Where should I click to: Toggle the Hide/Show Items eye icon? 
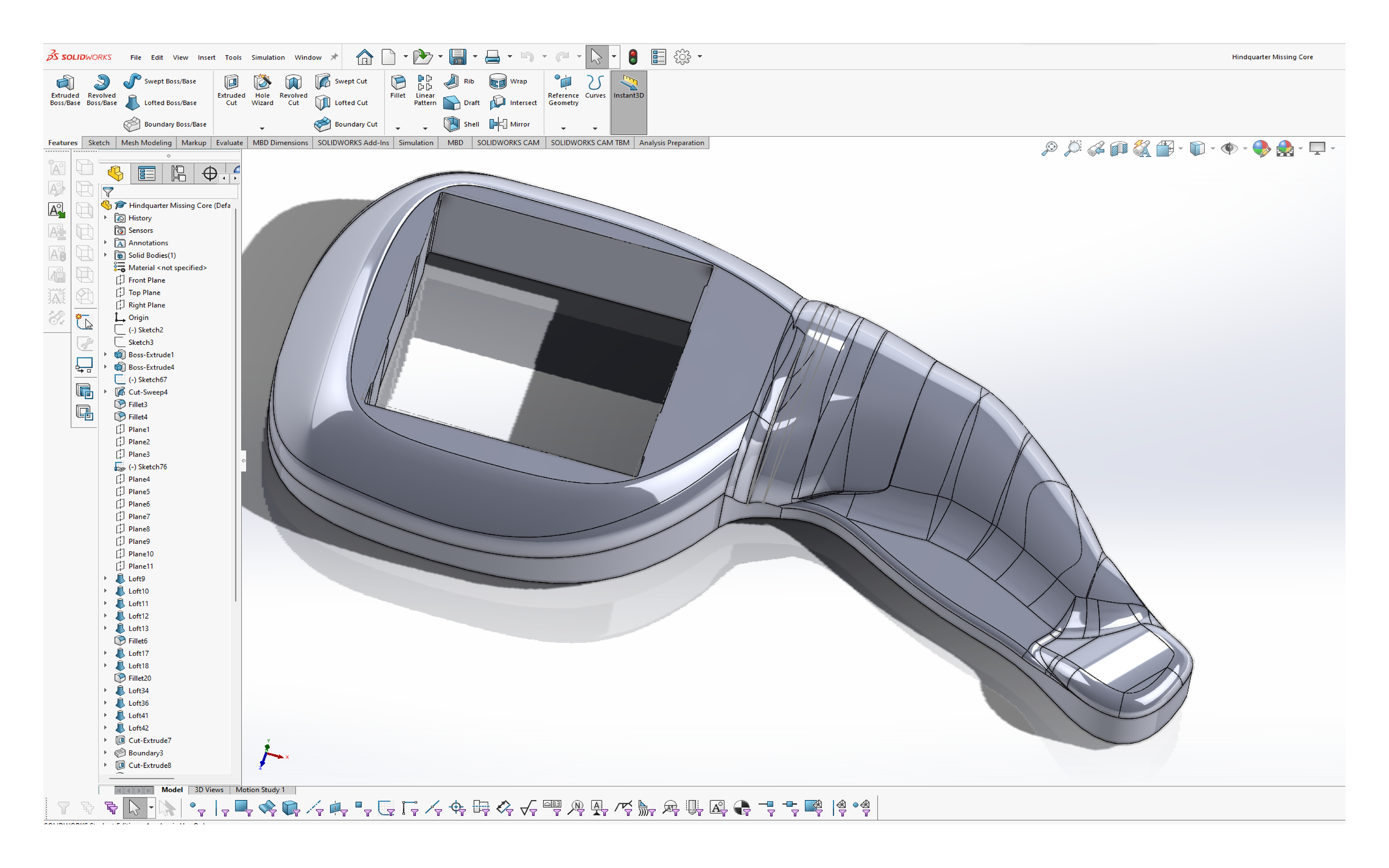(x=1228, y=149)
